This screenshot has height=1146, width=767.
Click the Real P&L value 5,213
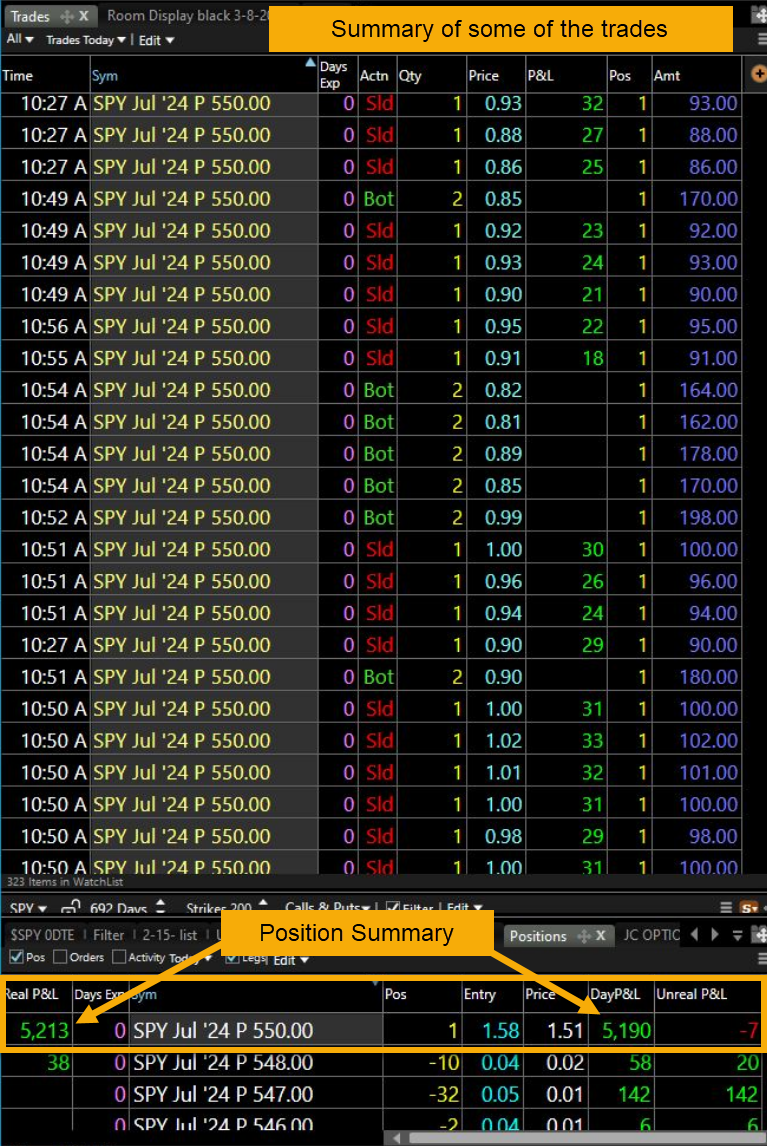45,1031
